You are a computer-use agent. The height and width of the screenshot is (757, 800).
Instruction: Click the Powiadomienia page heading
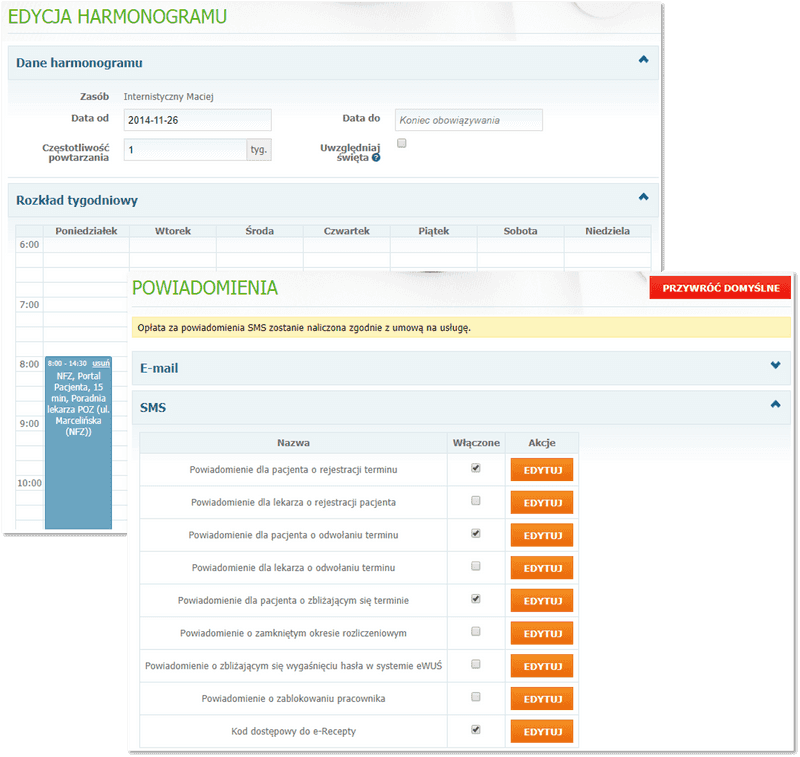pyautogui.click(x=205, y=288)
